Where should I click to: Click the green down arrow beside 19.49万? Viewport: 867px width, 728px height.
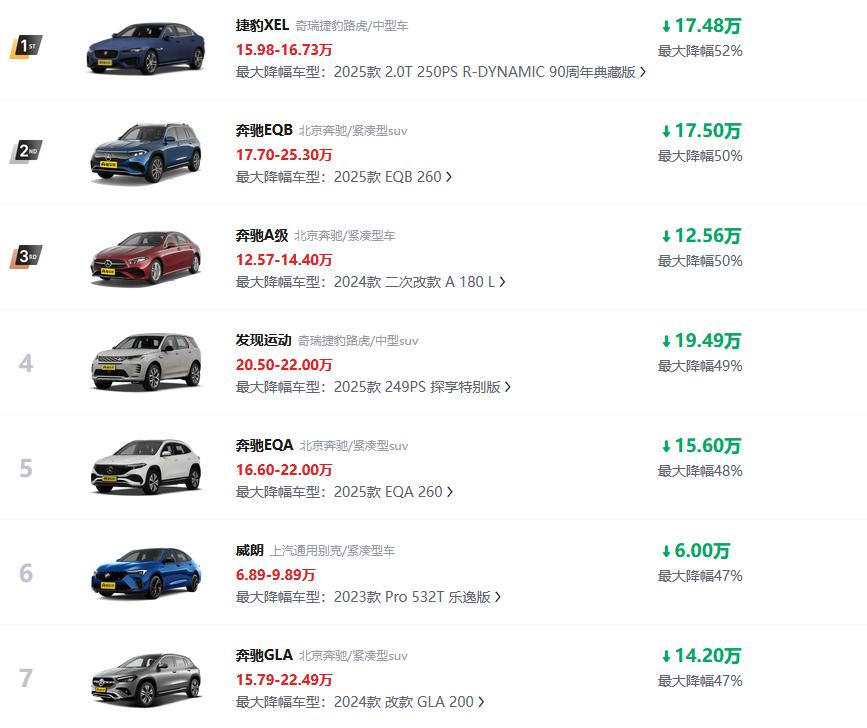pos(665,341)
